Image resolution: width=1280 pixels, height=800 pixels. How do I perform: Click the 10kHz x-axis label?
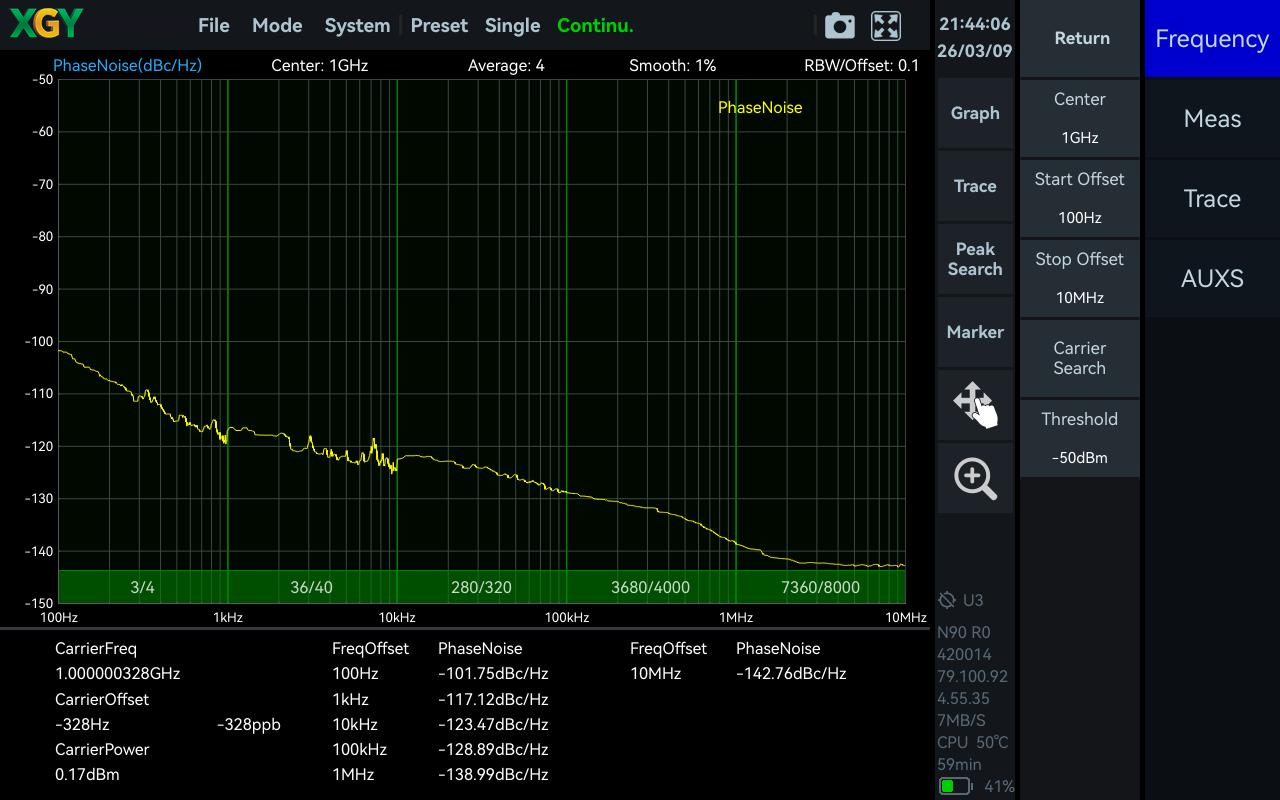(x=397, y=617)
